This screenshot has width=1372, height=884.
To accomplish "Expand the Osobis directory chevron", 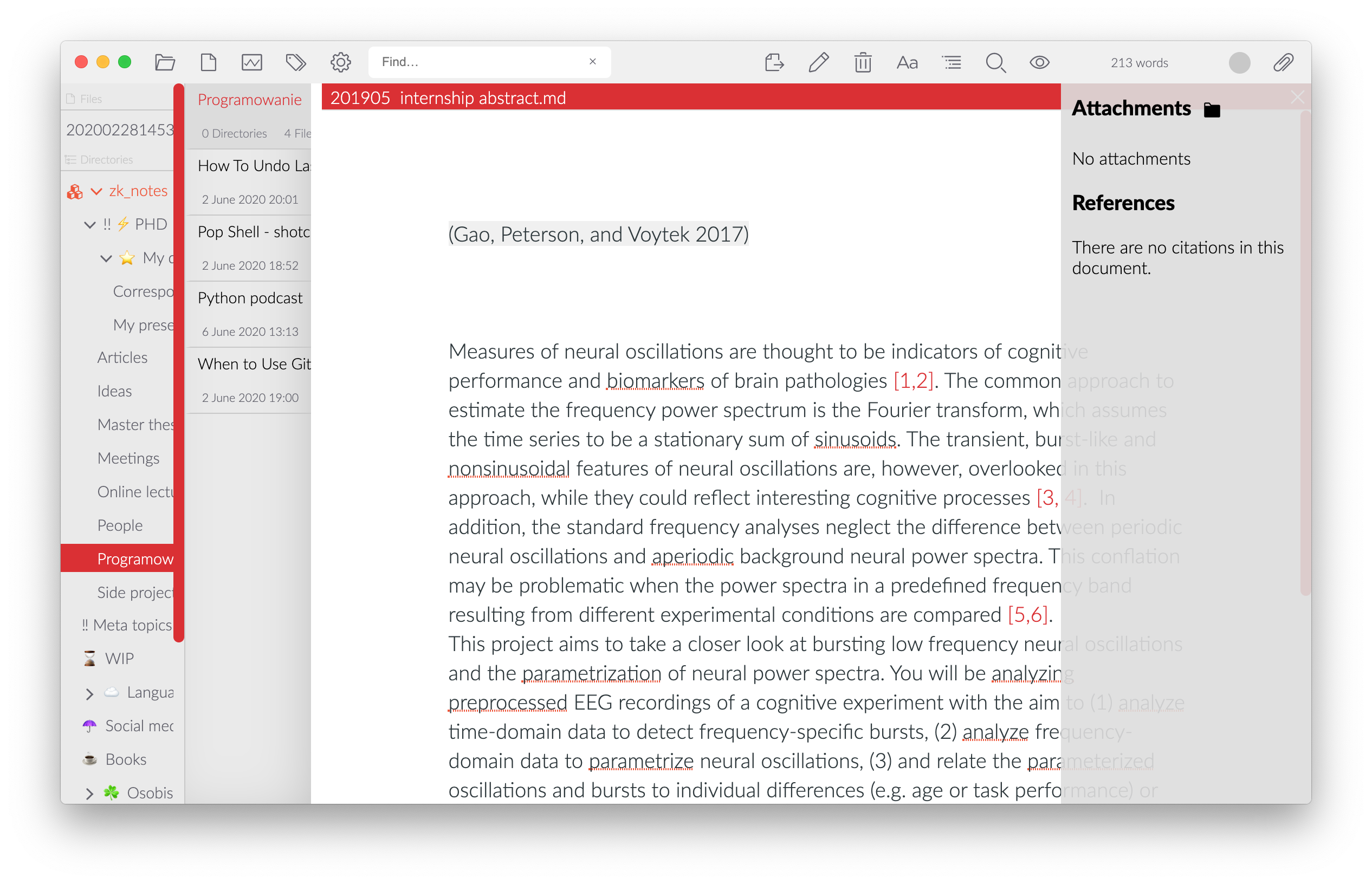I will click(x=89, y=794).
